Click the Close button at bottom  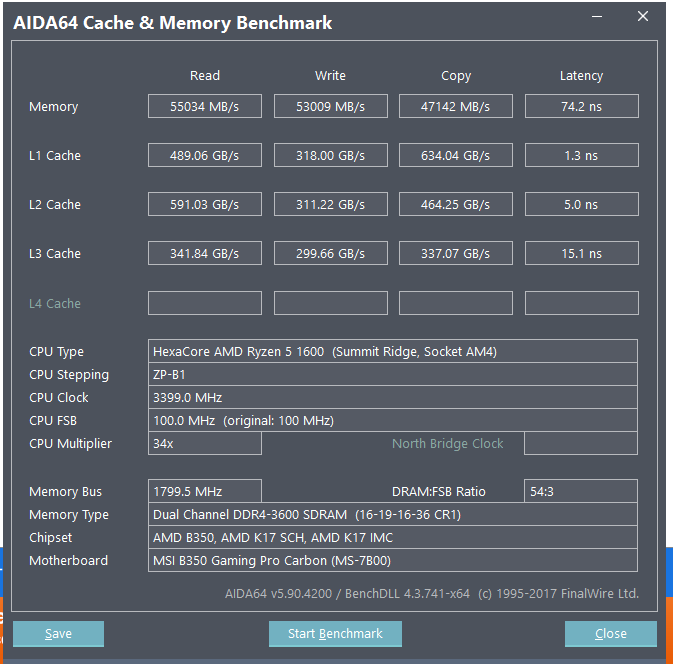(611, 634)
